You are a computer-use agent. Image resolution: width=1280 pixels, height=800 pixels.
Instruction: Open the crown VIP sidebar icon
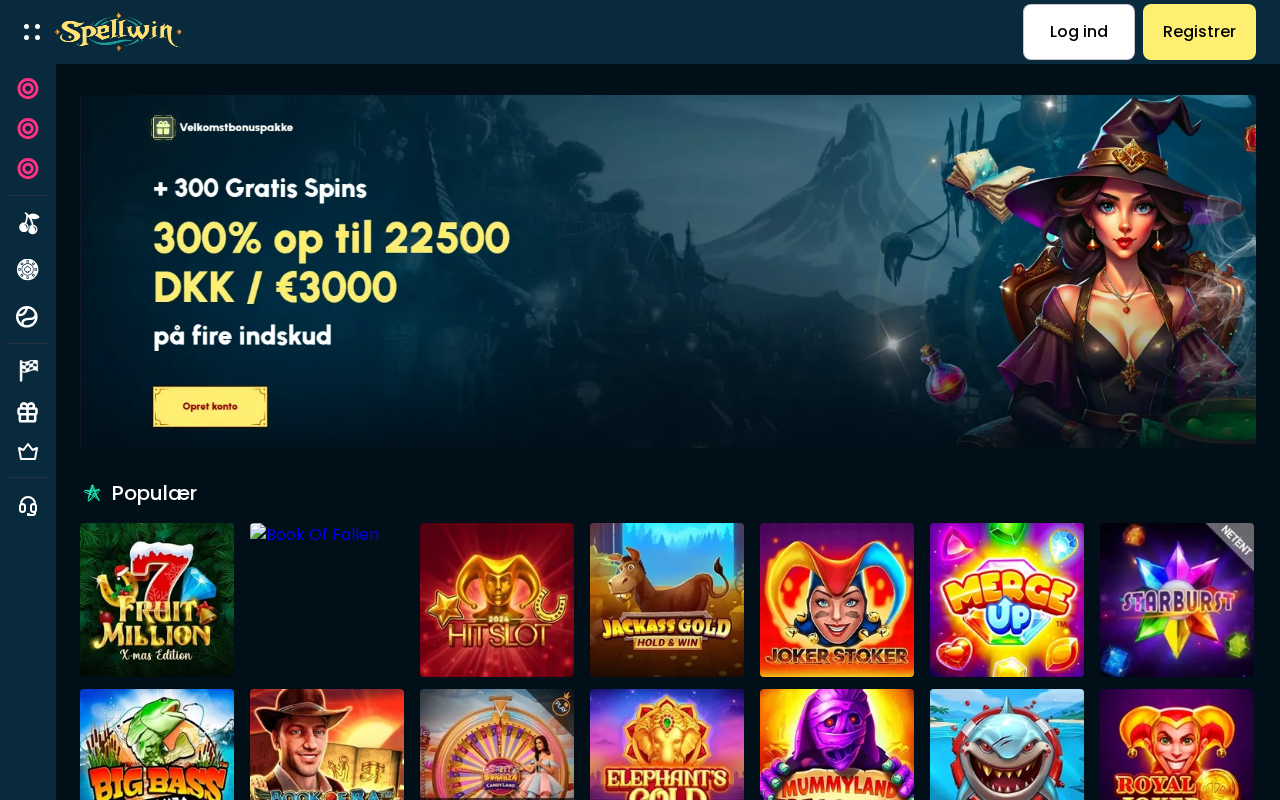pyautogui.click(x=28, y=452)
